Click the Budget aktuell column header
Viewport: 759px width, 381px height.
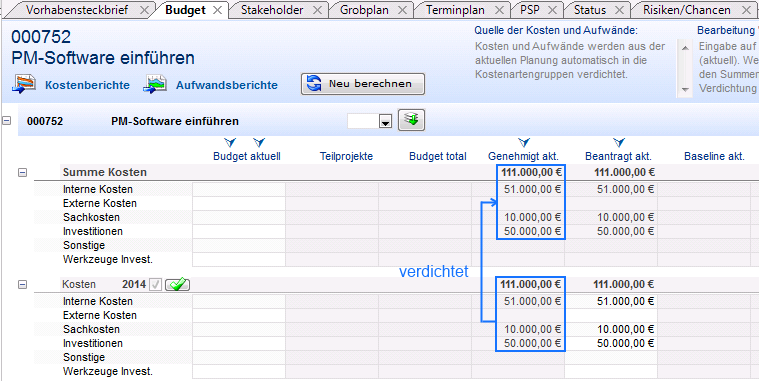pyautogui.click(x=247, y=156)
